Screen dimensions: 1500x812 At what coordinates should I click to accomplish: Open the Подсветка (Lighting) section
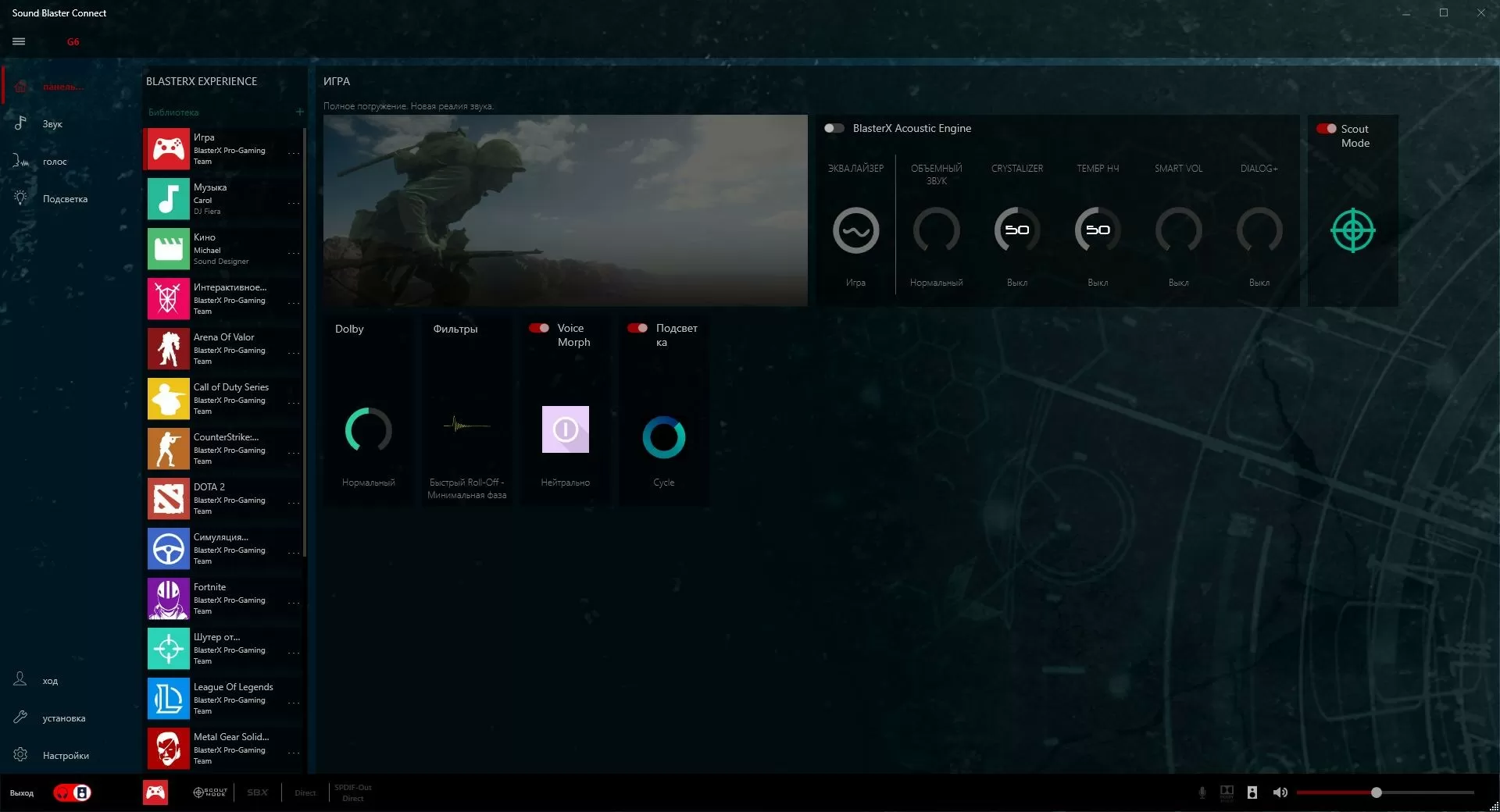coord(64,198)
